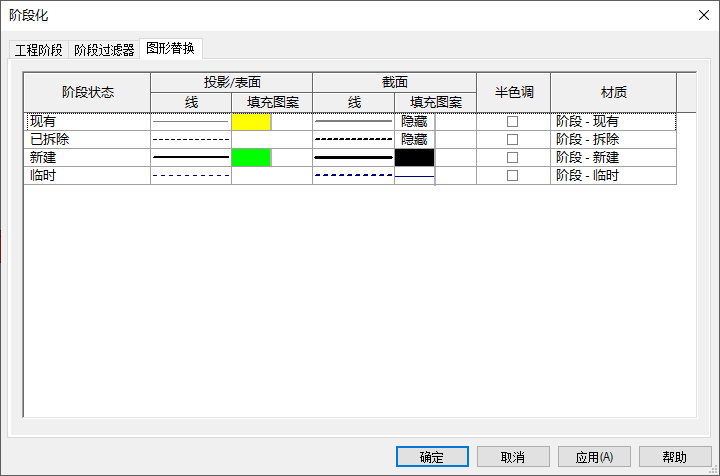Edit projection line style for 现有
This screenshot has width=720, height=476.
coord(191,122)
